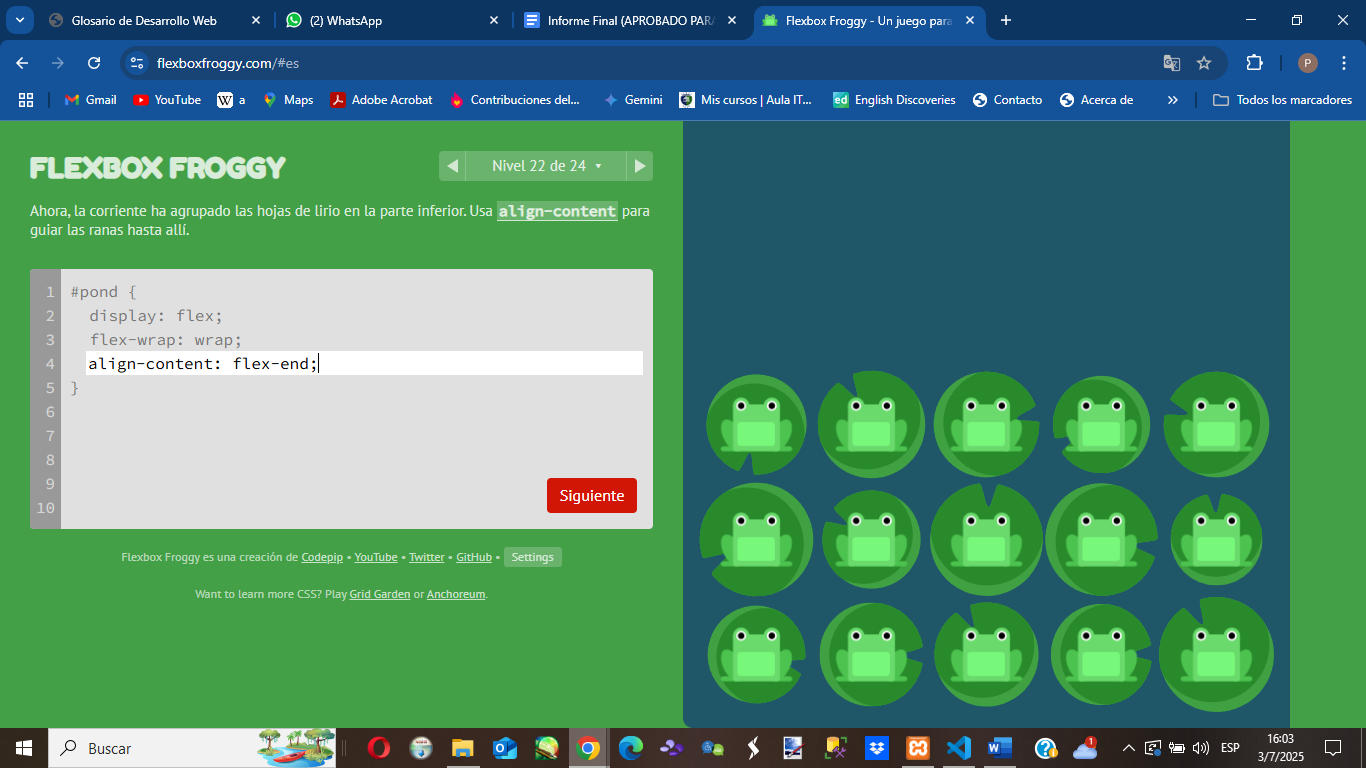1366x768 pixels.
Task: Open the Adobe Acrobat bookmark
Action: 382,100
